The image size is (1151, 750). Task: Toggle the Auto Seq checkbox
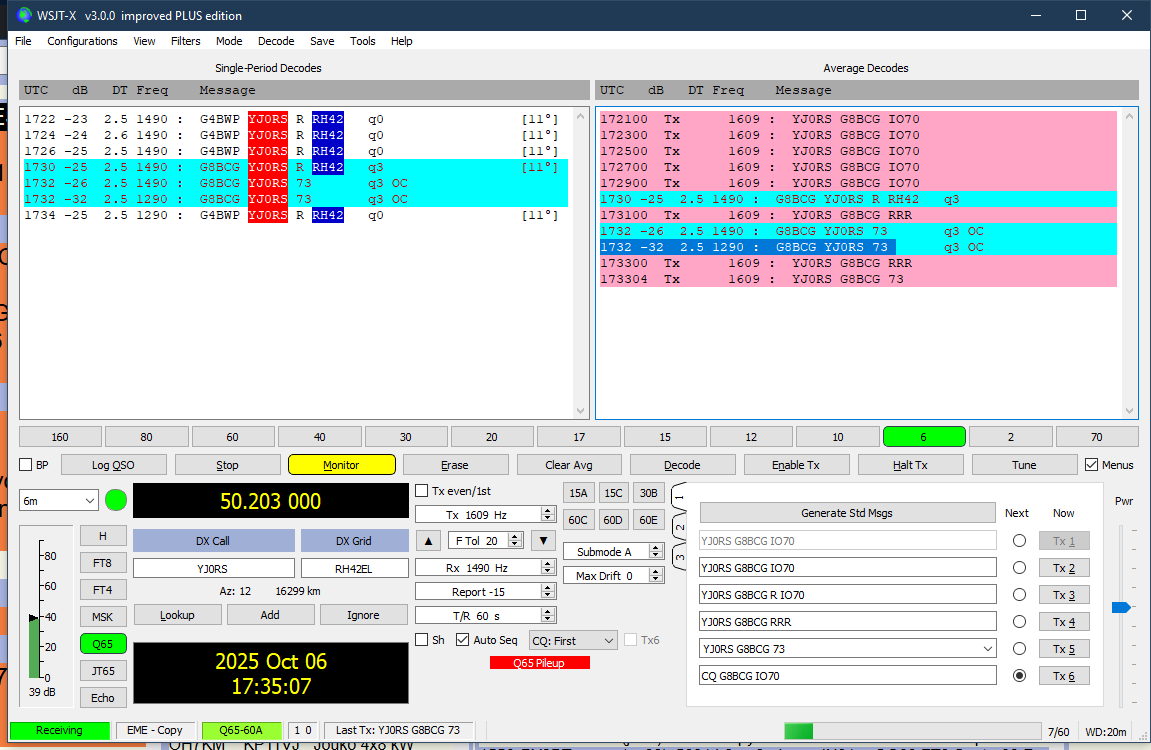pos(463,640)
